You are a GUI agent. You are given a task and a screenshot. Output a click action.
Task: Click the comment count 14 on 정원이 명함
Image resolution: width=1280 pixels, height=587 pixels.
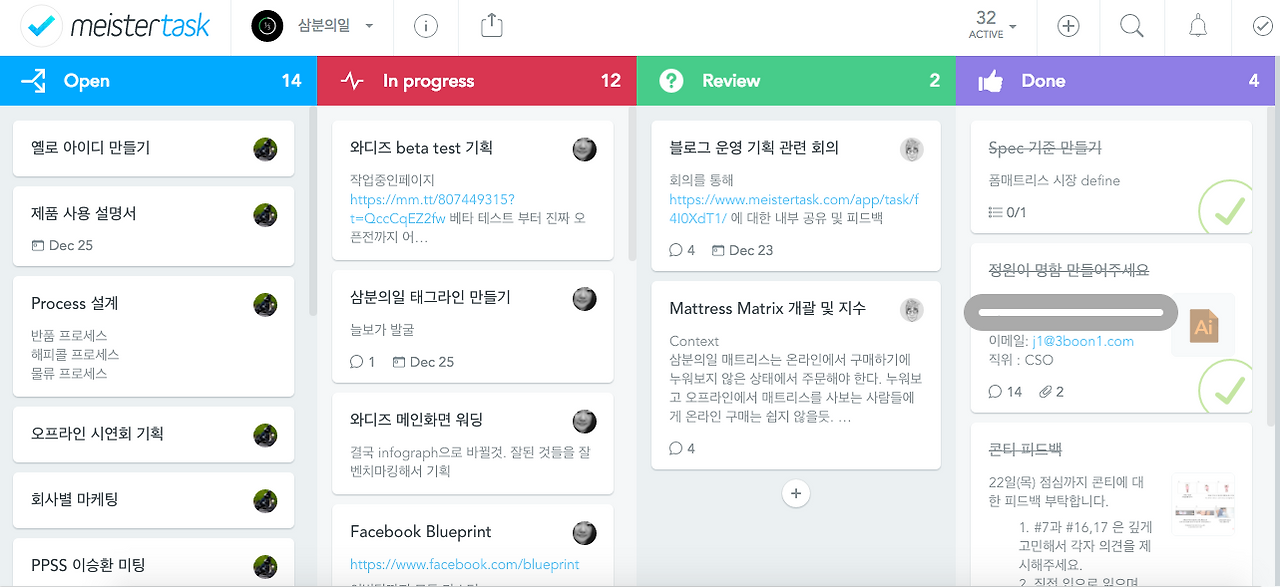click(x=1005, y=392)
